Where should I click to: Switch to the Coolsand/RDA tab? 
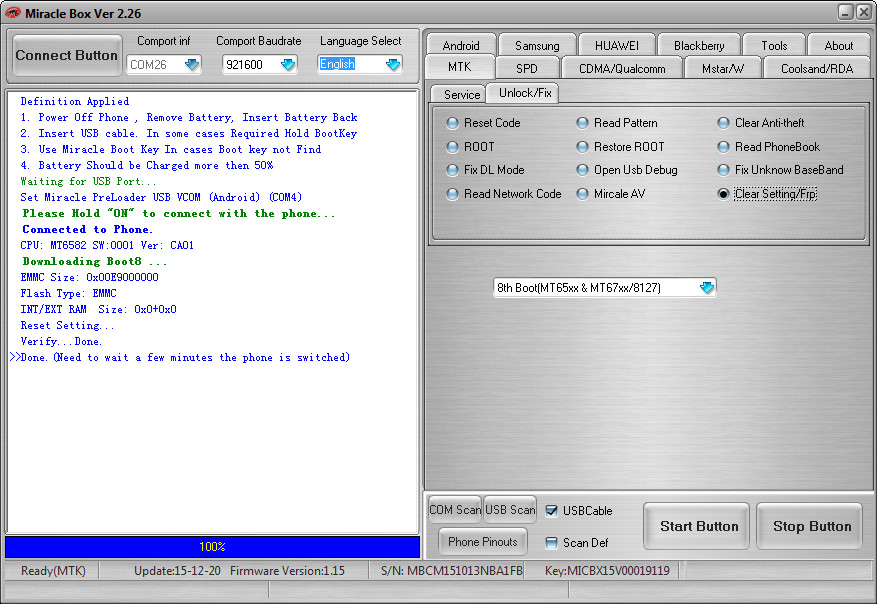click(817, 68)
